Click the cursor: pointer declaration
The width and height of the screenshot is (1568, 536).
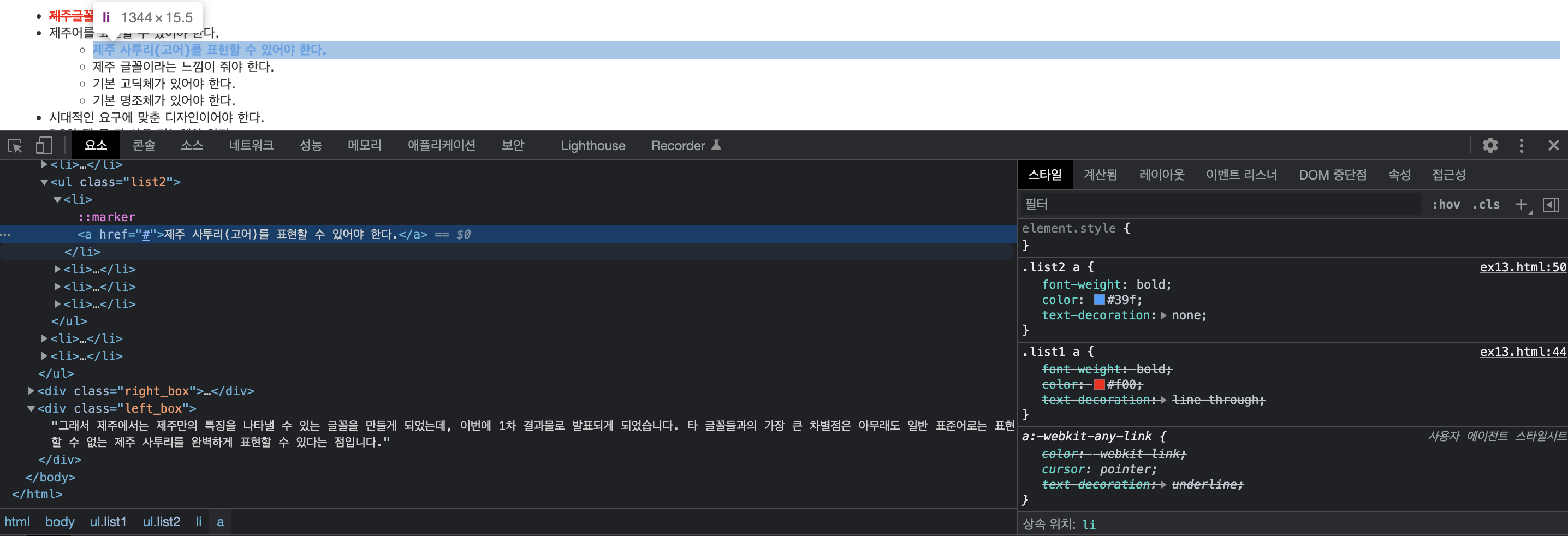(x=1098, y=469)
